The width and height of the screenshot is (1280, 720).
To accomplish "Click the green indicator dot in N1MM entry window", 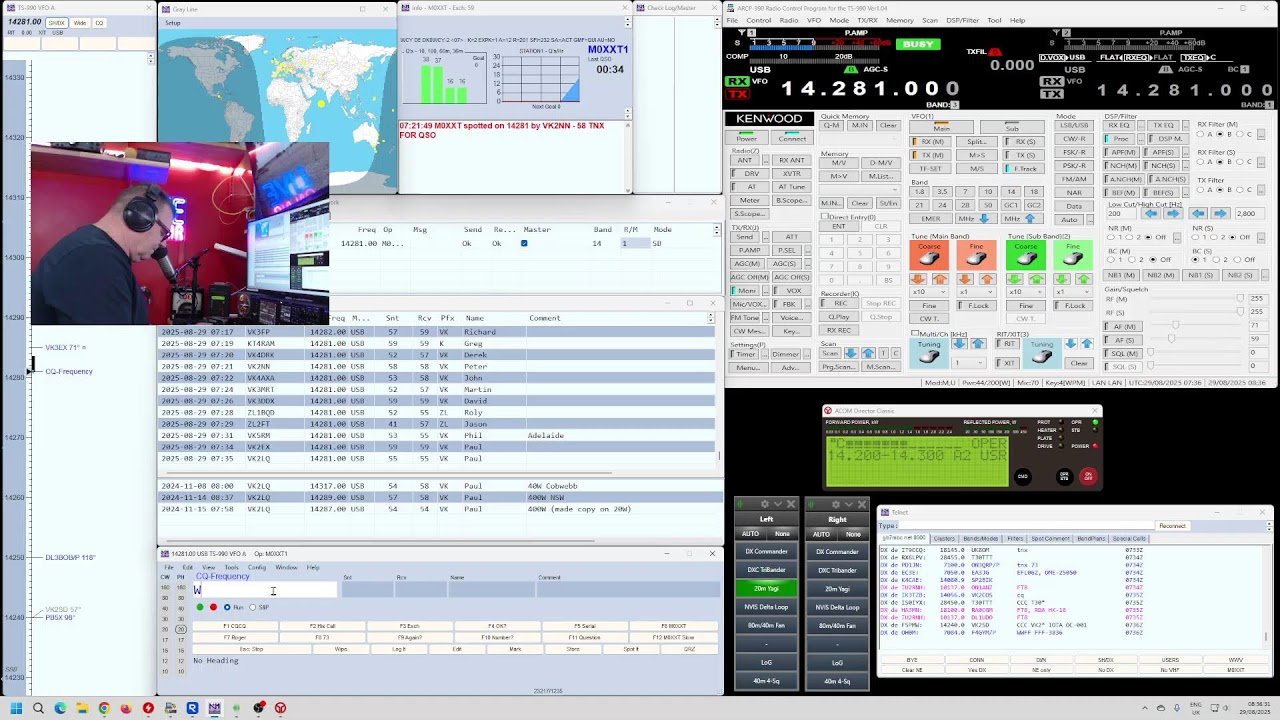I will point(200,607).
